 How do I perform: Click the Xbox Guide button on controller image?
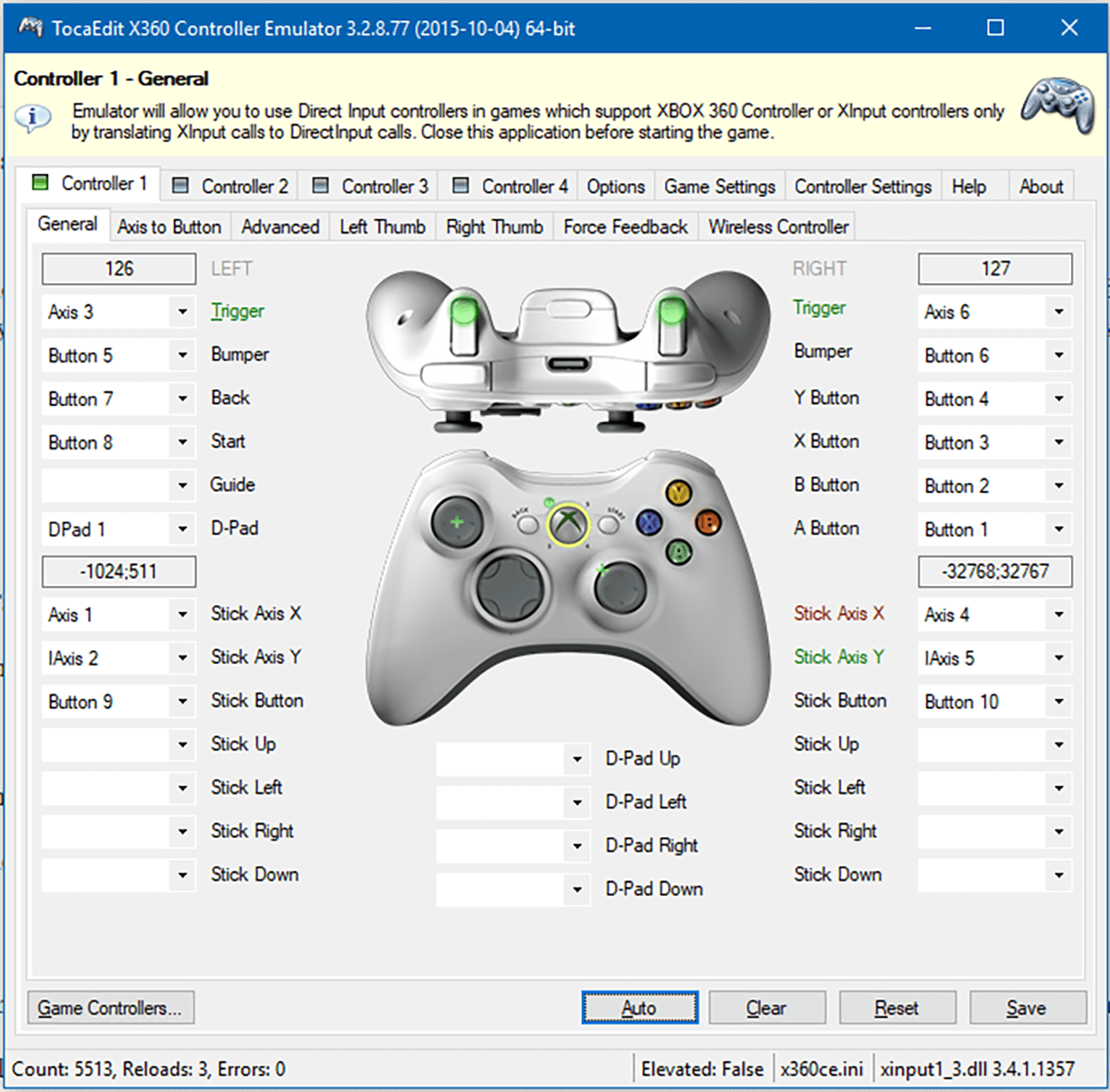click(568, 526)
